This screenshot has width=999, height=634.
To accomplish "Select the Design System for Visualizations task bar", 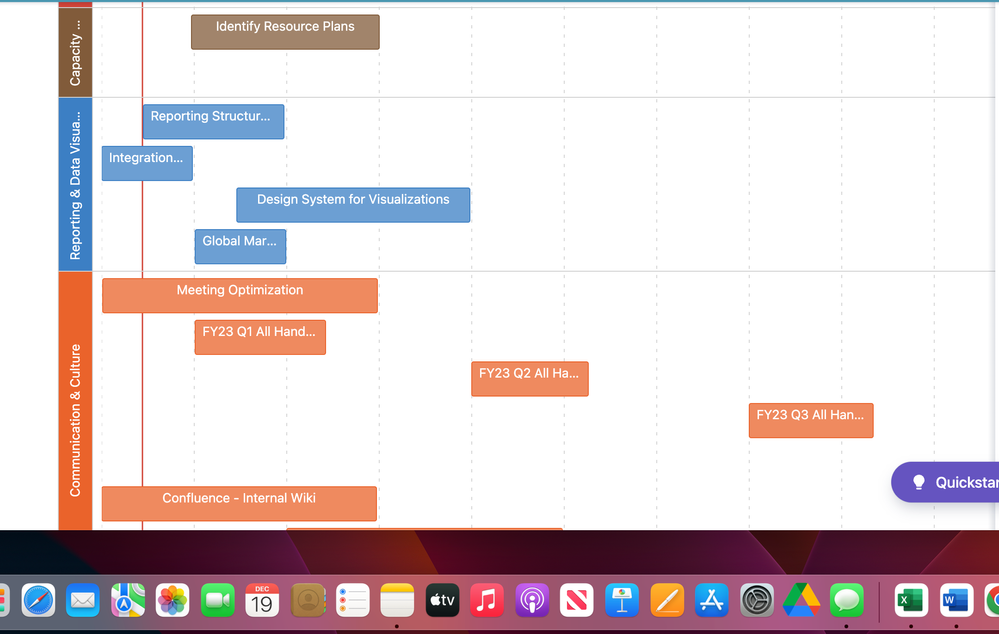I will pyautogui.click(x=352, y=204).
